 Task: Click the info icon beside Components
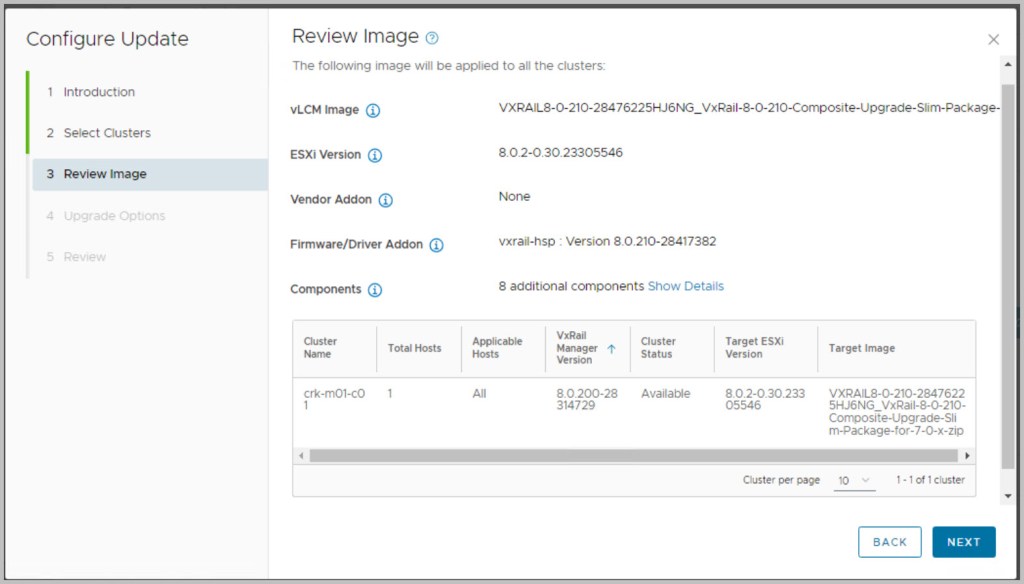[375, 290]
